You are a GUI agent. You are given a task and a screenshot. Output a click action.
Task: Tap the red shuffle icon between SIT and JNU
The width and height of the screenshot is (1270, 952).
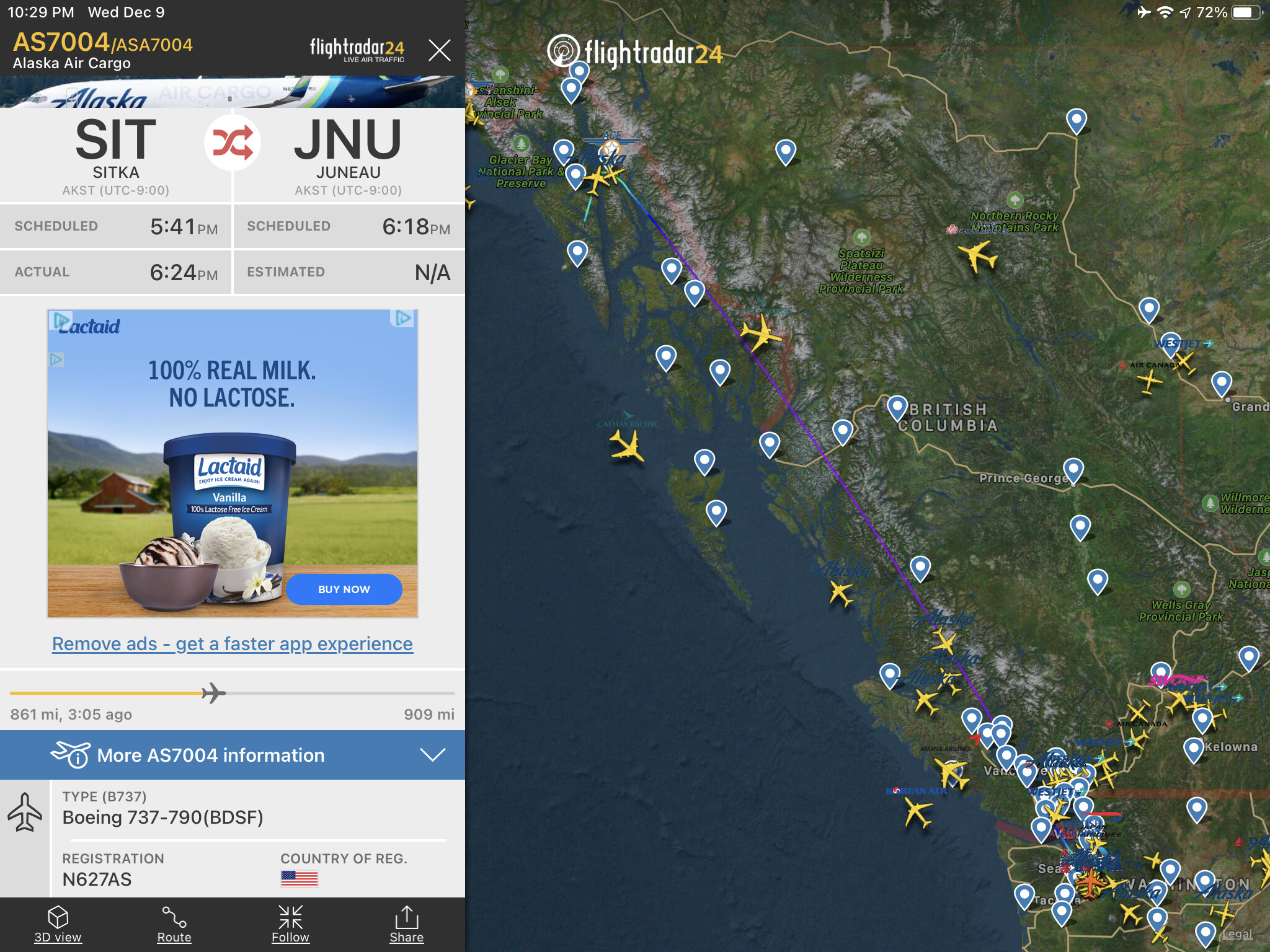[233, 142]
